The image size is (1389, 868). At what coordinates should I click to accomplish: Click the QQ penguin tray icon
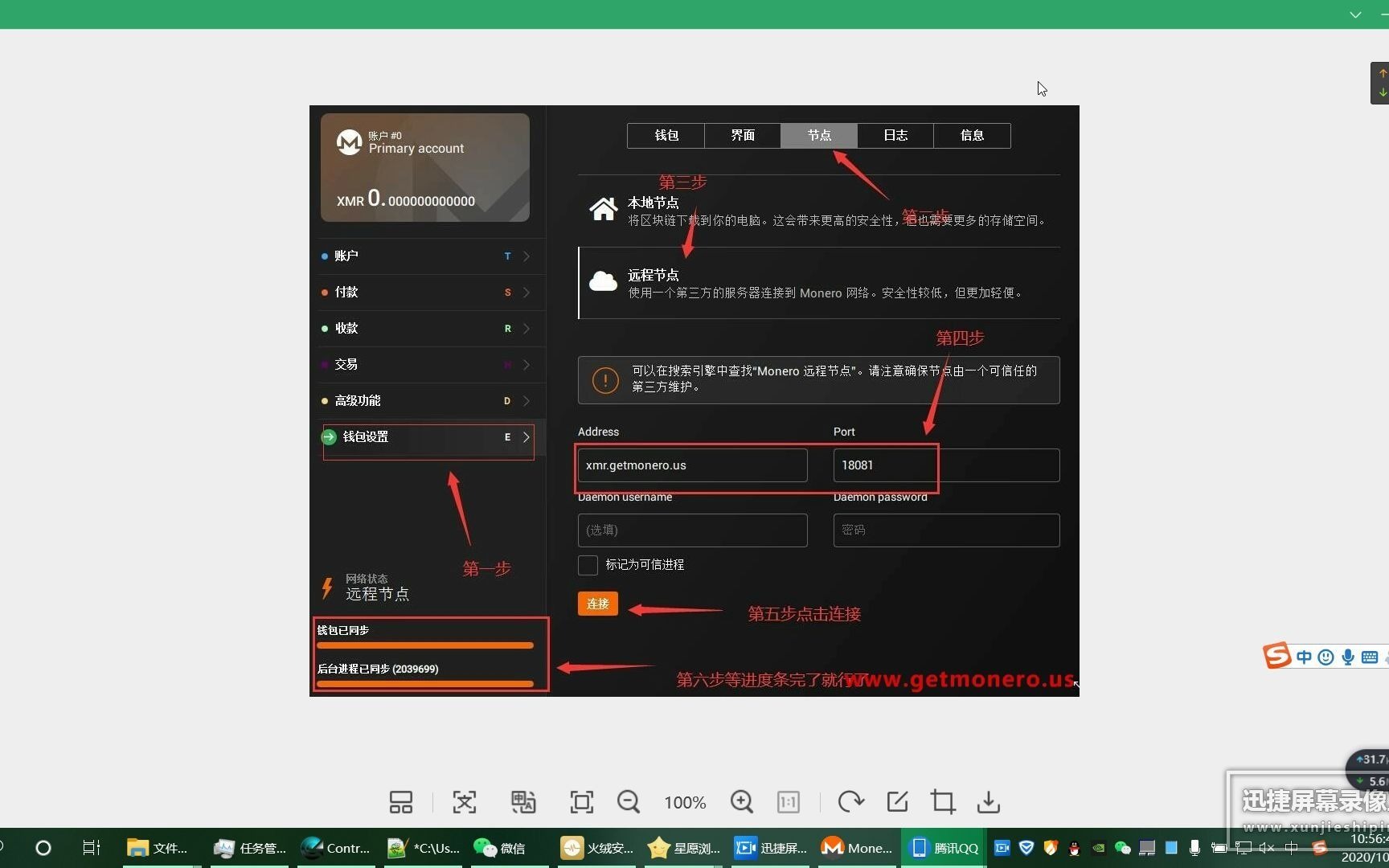point(1074,847)
